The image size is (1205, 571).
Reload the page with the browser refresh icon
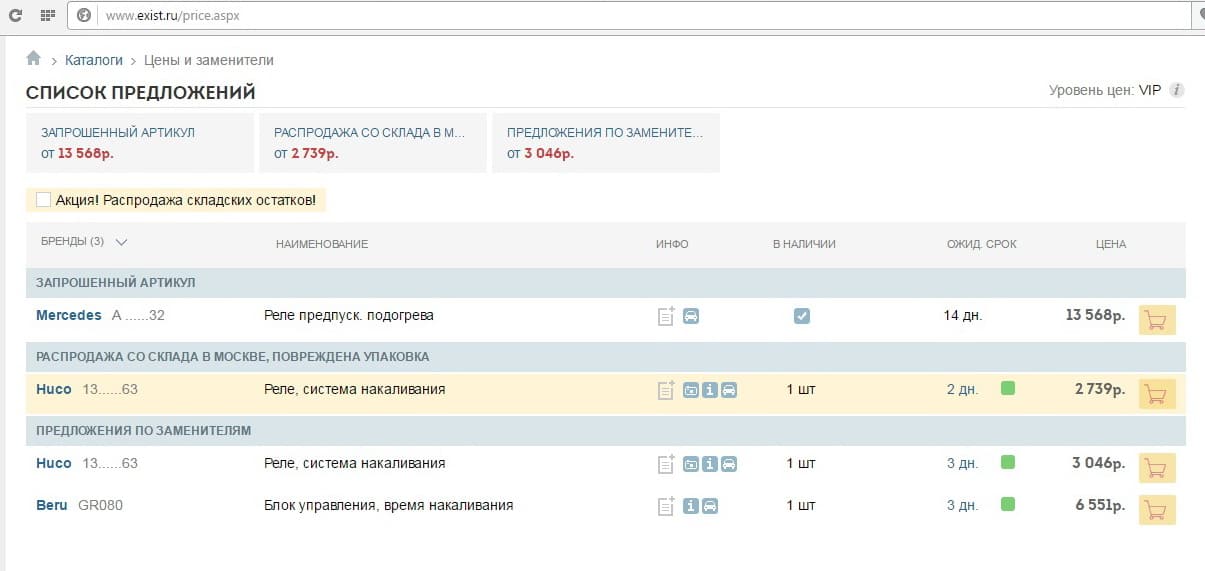(x=17, y=15)
